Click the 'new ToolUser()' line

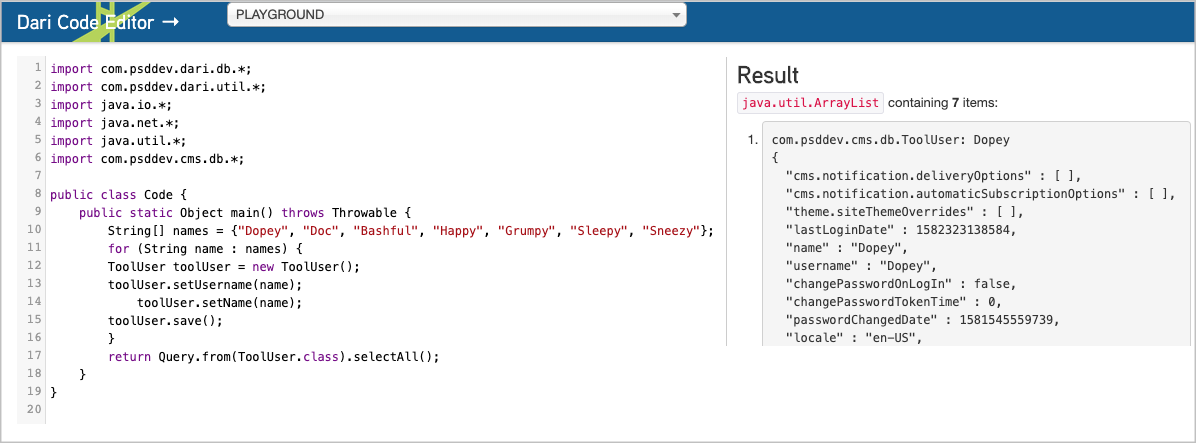pos(233,268)
